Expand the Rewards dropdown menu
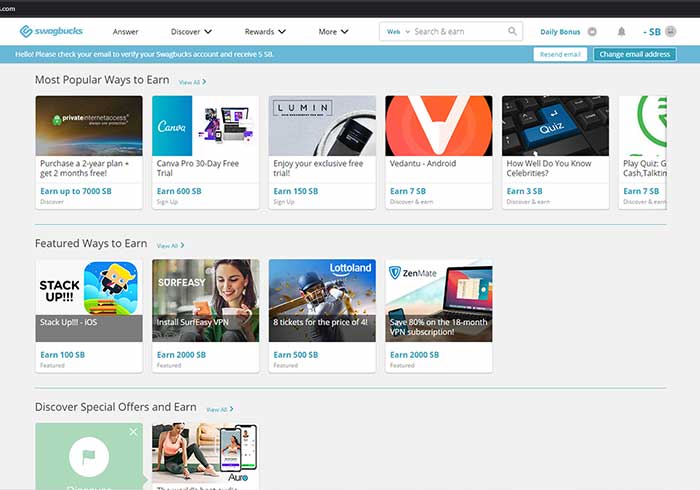 pyautogui.click(x=265, y=32)
